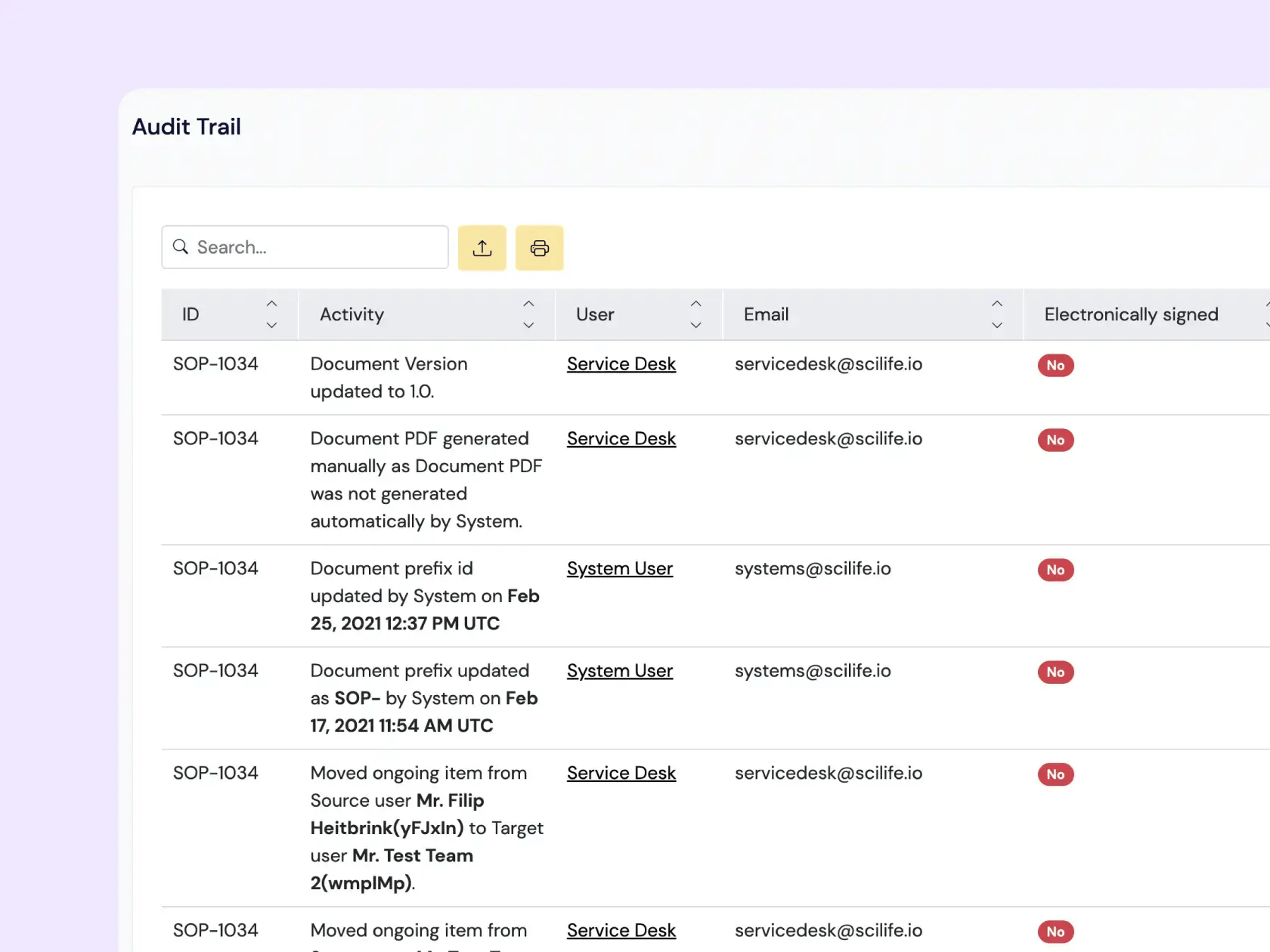Click the Electronically signed column header
The width and height of the screenshot is (1270, 952).
click(x=1130, y=314)
